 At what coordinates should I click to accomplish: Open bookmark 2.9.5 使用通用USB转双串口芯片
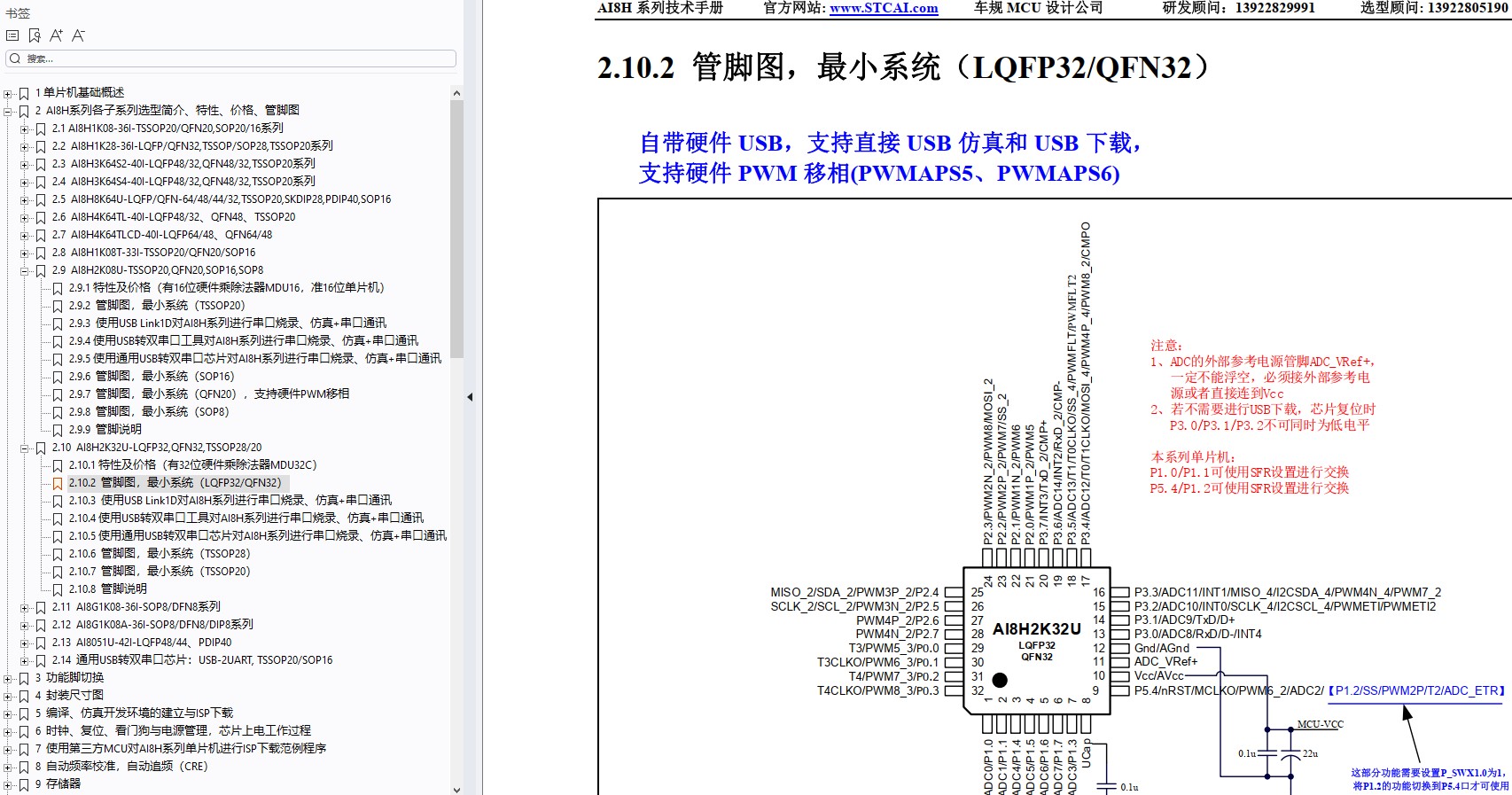tap(255, 359)
